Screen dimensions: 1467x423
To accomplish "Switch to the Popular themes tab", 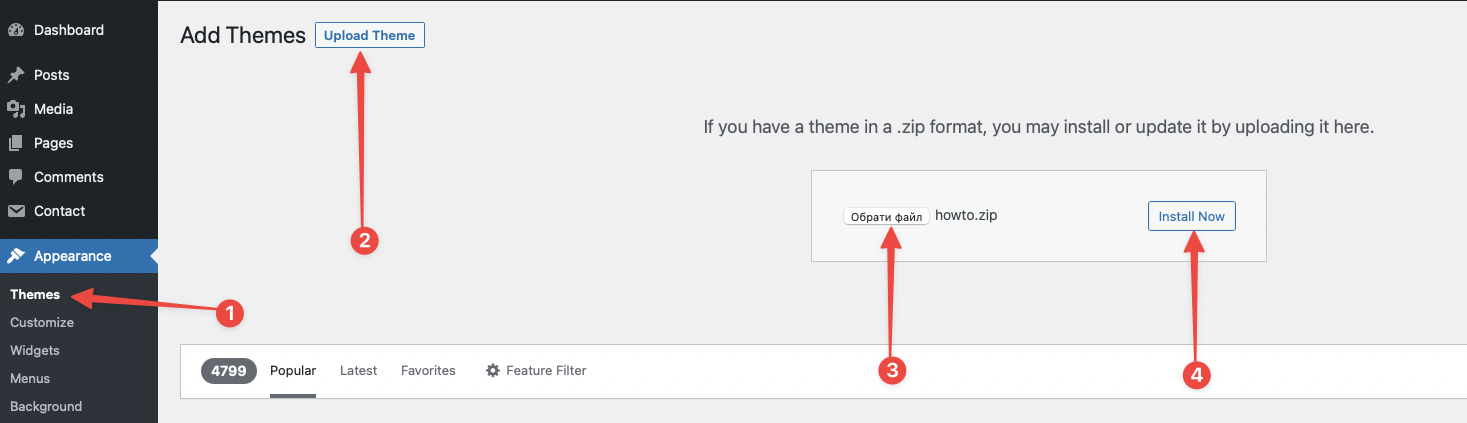I will pyautogui.click(x=293, y=370).
